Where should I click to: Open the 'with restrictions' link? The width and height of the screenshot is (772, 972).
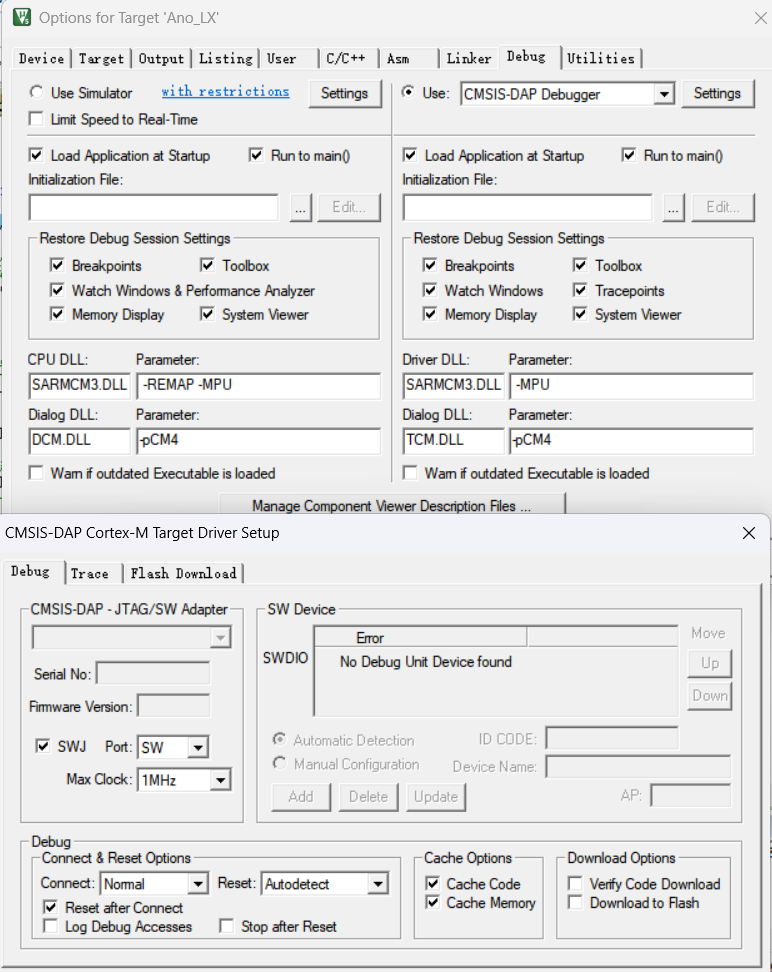click(225, 91)
